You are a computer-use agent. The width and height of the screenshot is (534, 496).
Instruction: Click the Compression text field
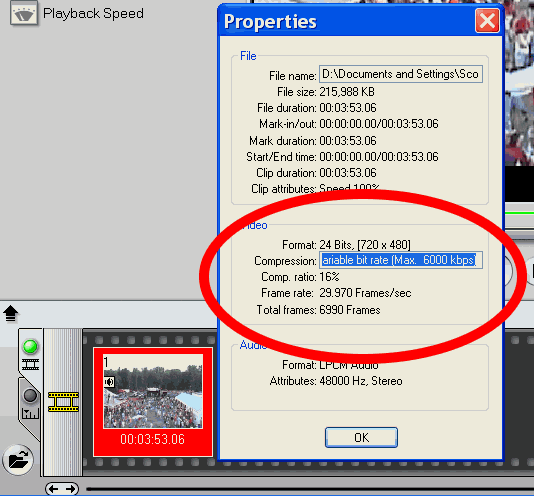(x=400, y=260)
